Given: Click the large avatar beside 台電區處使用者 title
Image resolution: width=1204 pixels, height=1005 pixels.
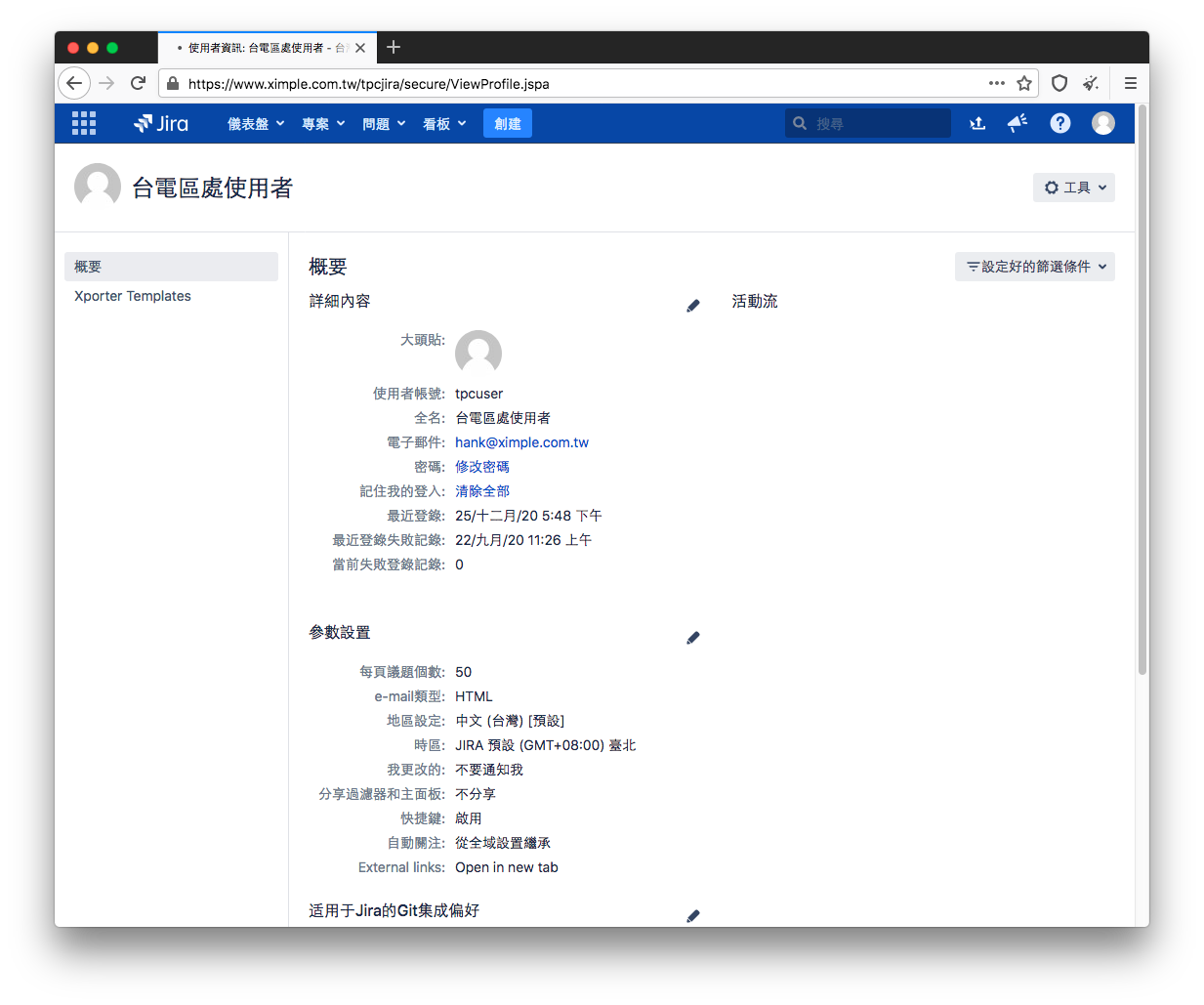Looking at the screenshot, I should point(98,186).
